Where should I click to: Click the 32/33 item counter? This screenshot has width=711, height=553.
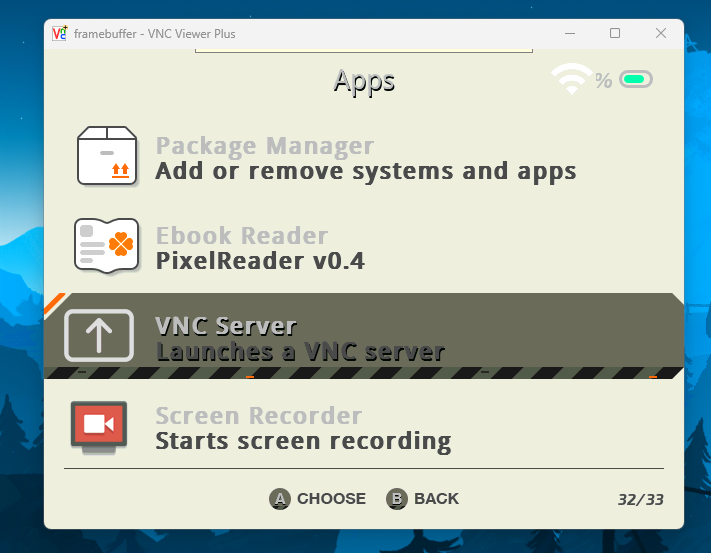click(641, 500)
